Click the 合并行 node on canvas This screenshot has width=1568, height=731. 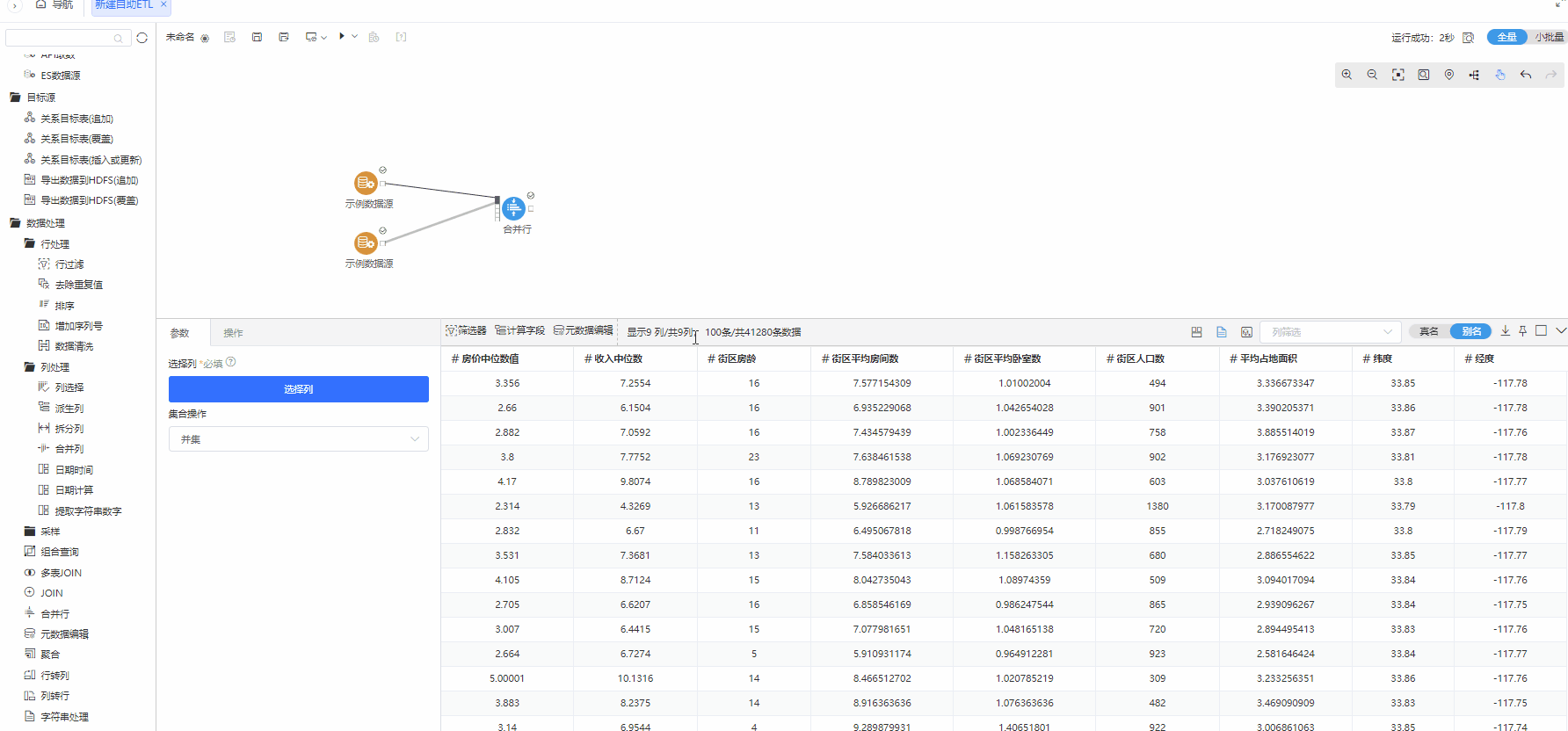(513, 209)
